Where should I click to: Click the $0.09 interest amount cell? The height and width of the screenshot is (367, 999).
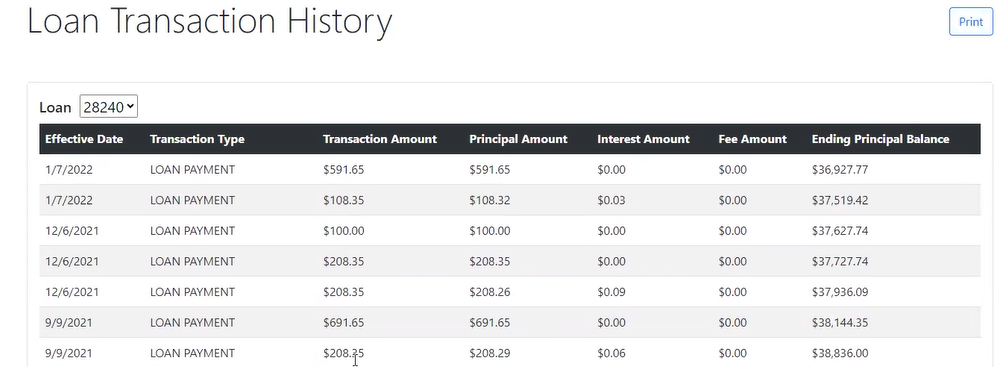point(611,292)
